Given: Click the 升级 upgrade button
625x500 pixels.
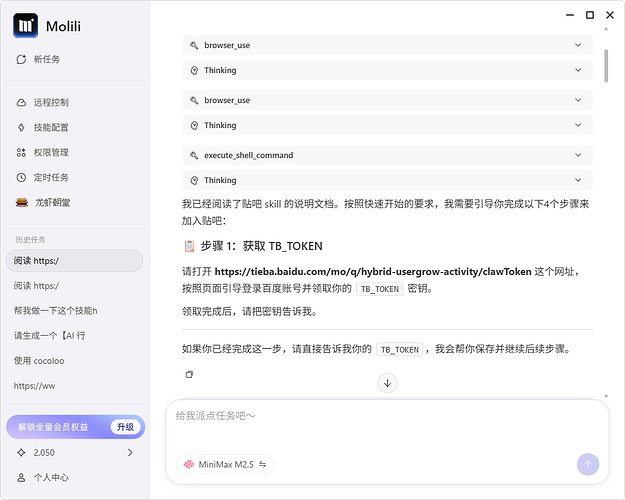Looking at the screenshot, I should click(x=125, y=427).
